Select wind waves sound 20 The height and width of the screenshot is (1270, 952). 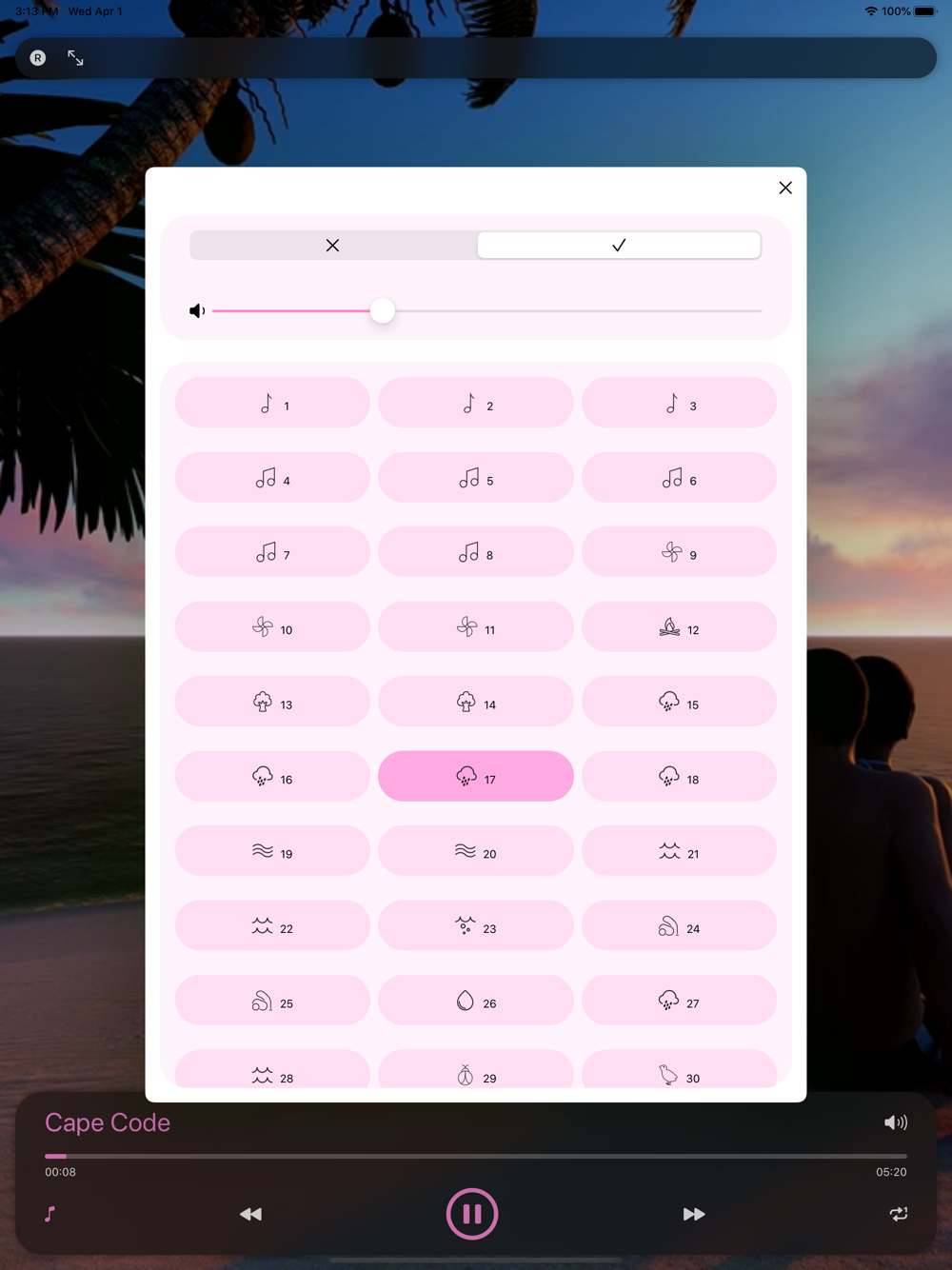pyautogui.click(x=476, y=851)
